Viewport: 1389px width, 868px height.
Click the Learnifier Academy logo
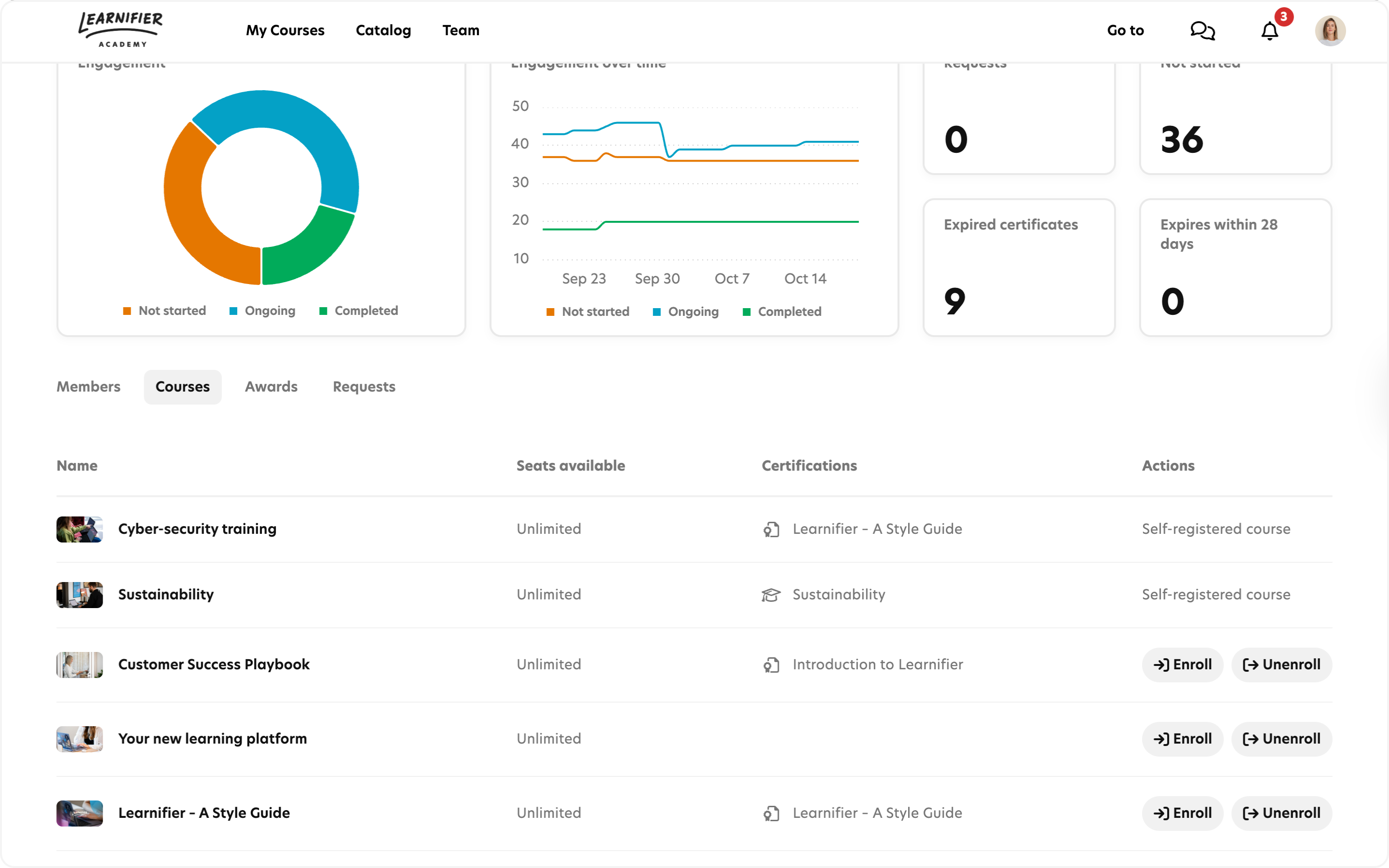click(121, 30)
